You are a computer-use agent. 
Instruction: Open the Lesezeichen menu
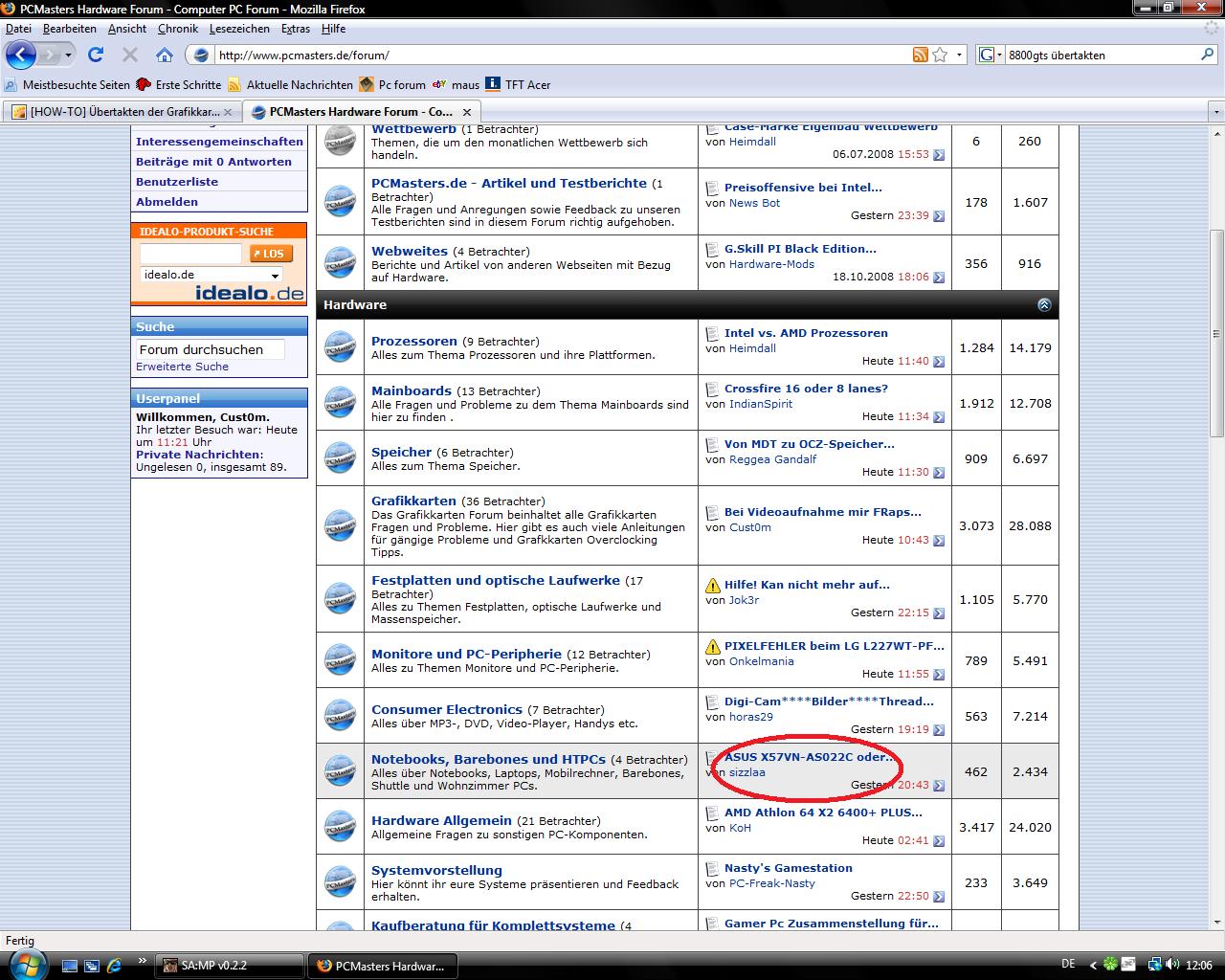239,29
